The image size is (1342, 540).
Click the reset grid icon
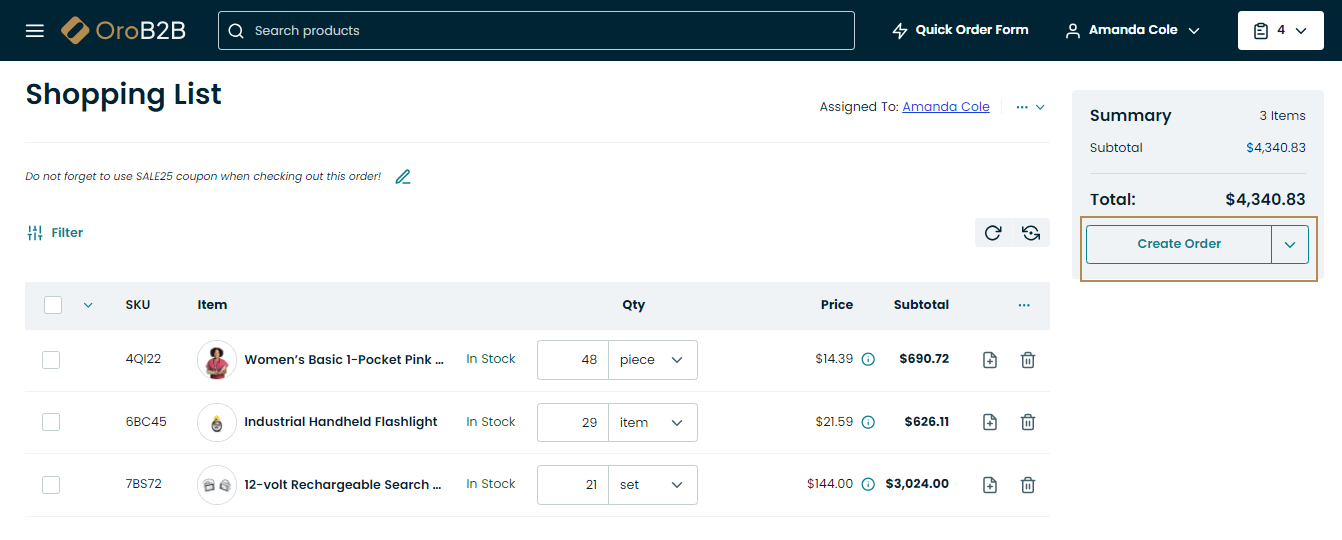tap(1031, 233)
